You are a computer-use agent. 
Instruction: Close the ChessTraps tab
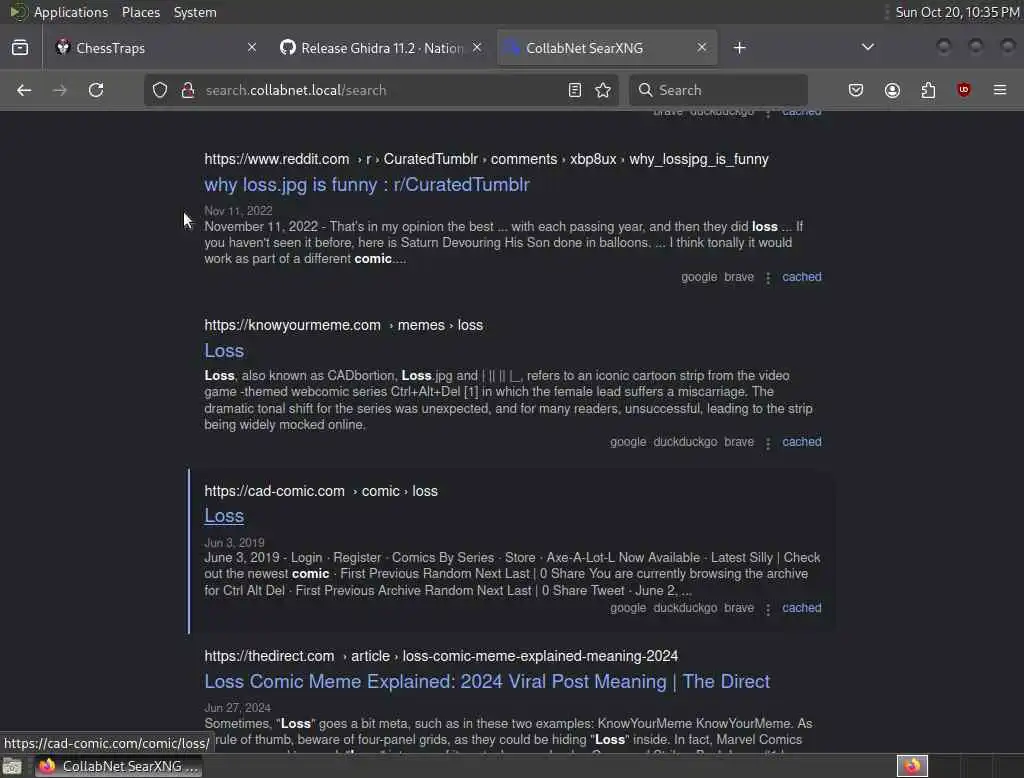252,48
